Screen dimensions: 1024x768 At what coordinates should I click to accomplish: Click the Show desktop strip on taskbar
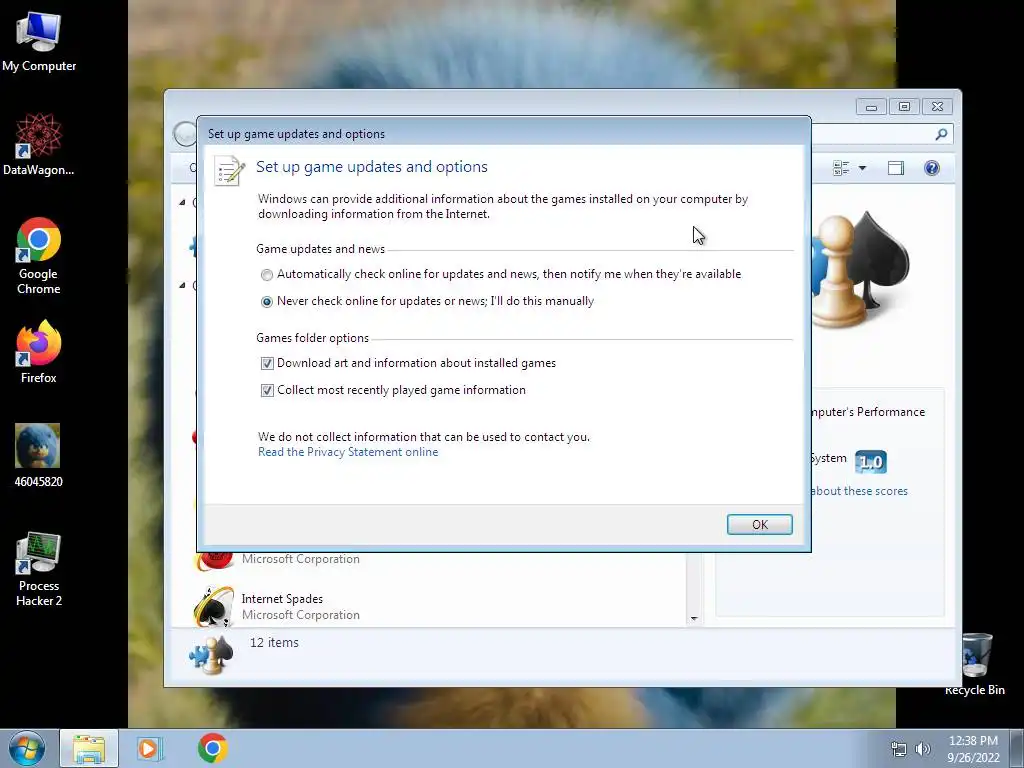click(1017, 749)
